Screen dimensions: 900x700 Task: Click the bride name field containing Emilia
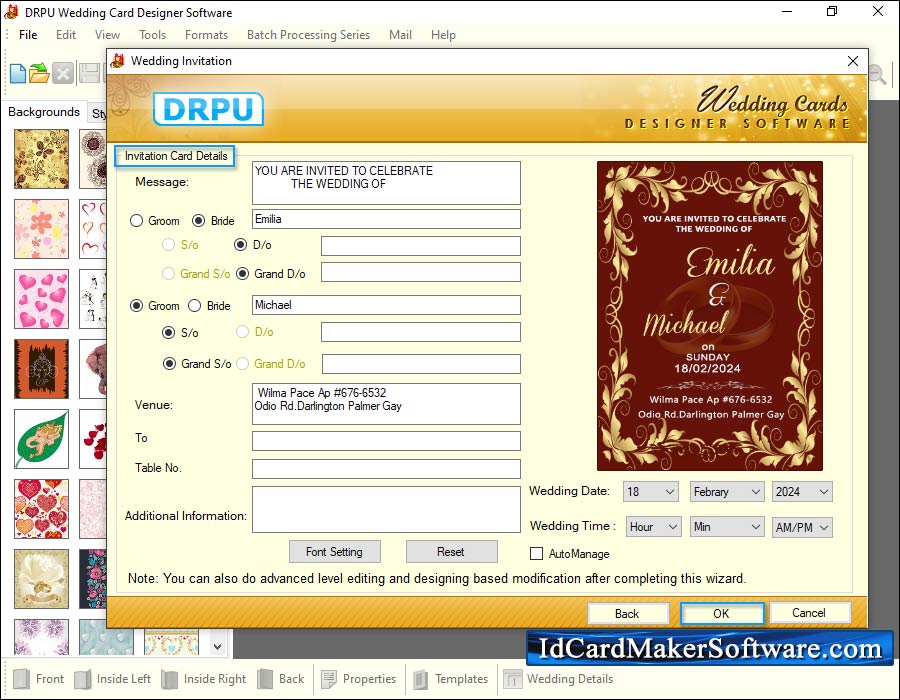click(x=386, y=219)
